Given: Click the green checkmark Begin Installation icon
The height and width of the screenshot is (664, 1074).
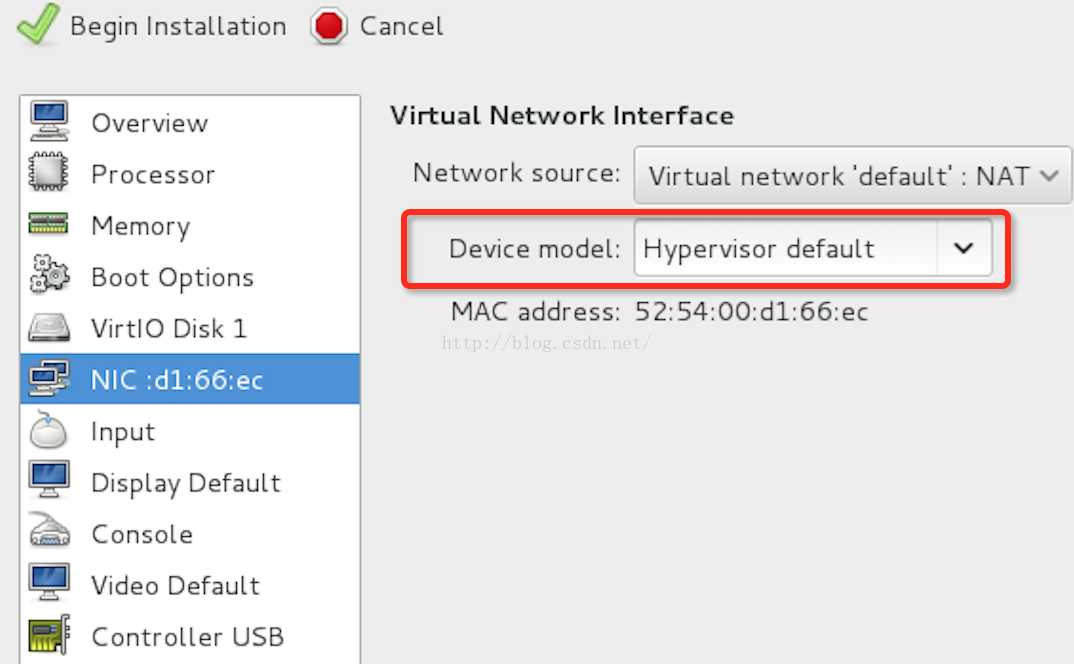Looking at the screenshot, I should pos(38,24).
